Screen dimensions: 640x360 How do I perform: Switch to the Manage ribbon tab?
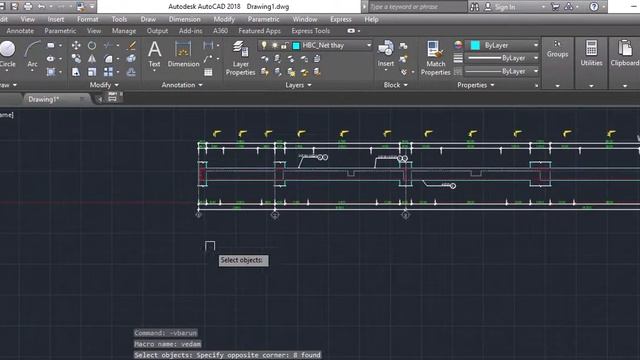(x=124, y=31)
